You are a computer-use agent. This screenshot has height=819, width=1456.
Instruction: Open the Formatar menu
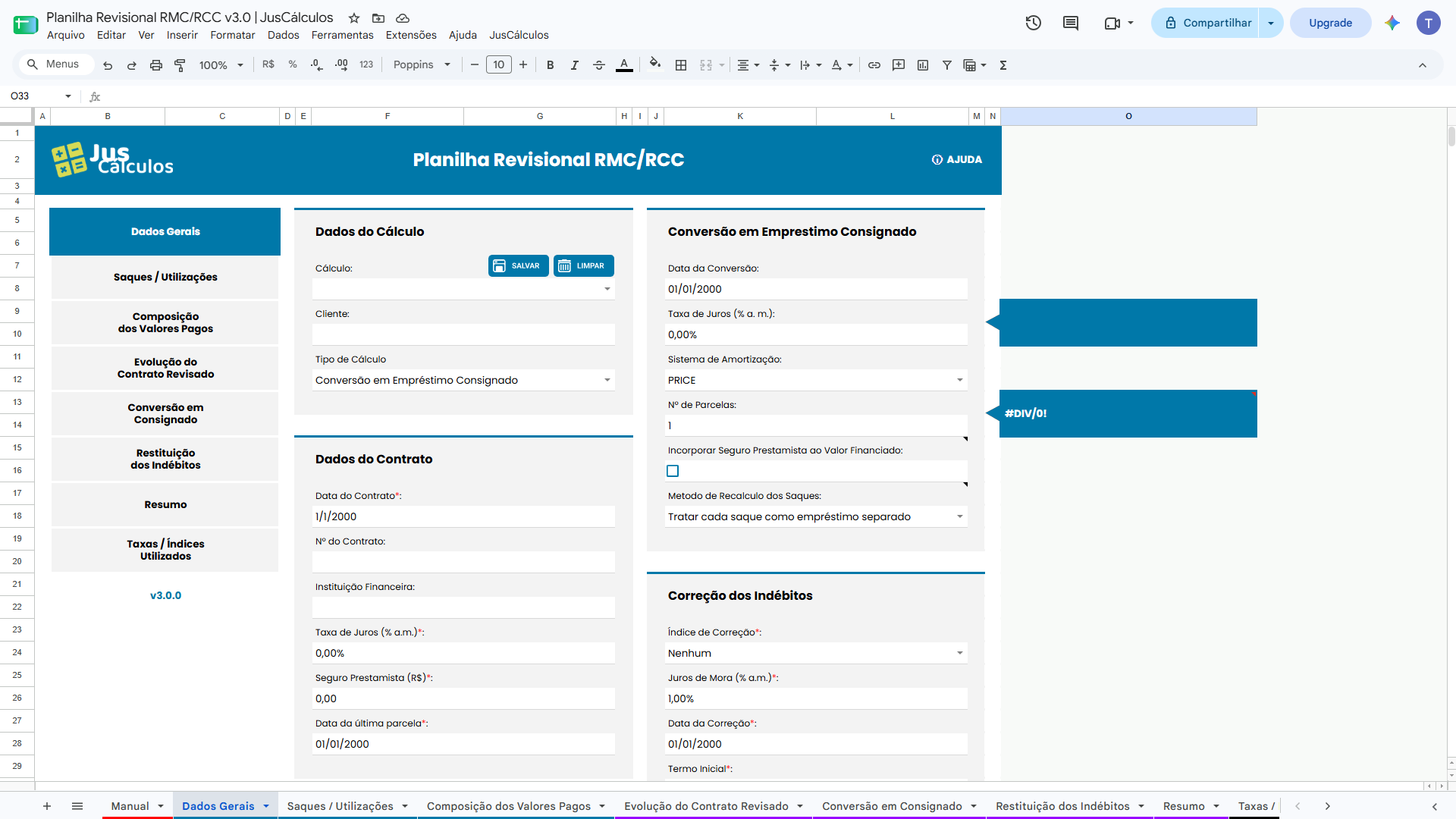pyautogui.click(x=233, y=35)
